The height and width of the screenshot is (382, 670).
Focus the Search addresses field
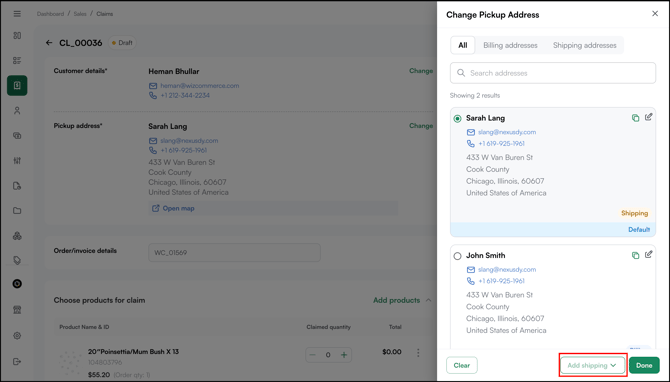(x=552, y=73)
